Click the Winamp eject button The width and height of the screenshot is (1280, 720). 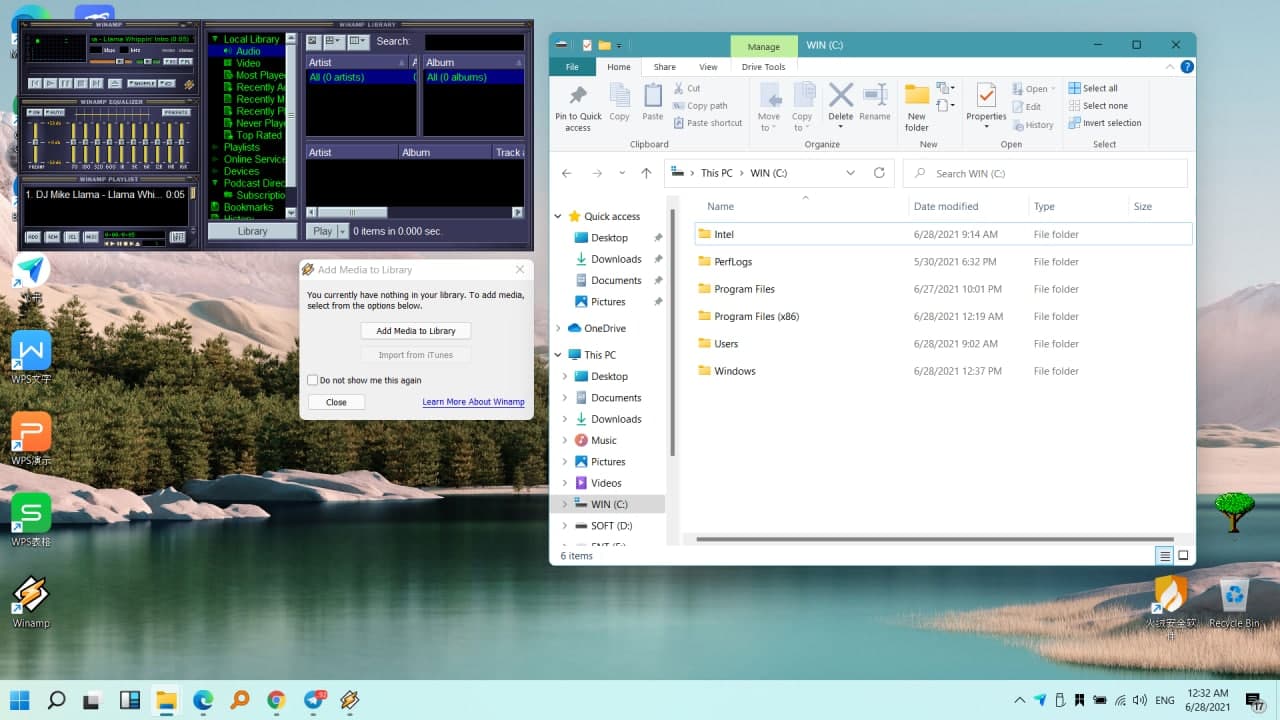pyautogui.click(x=115, y=83)
